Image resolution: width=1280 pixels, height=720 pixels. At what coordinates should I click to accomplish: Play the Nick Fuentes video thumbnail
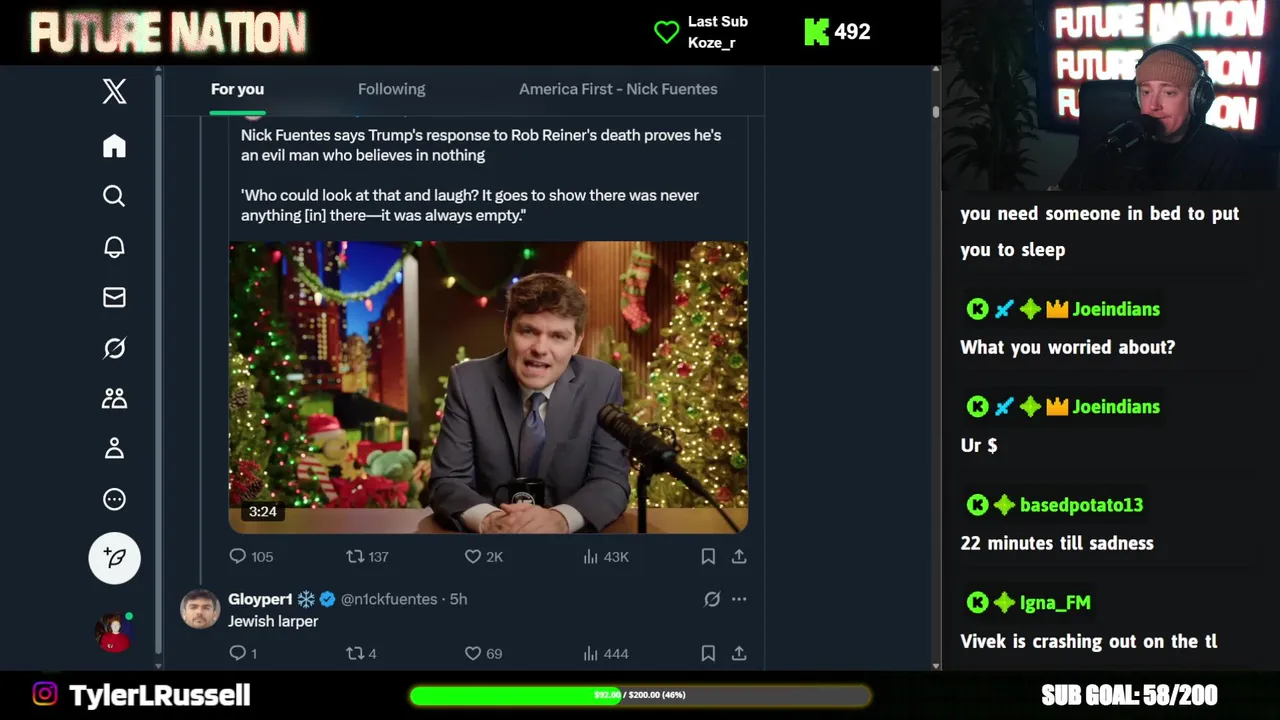488,387
